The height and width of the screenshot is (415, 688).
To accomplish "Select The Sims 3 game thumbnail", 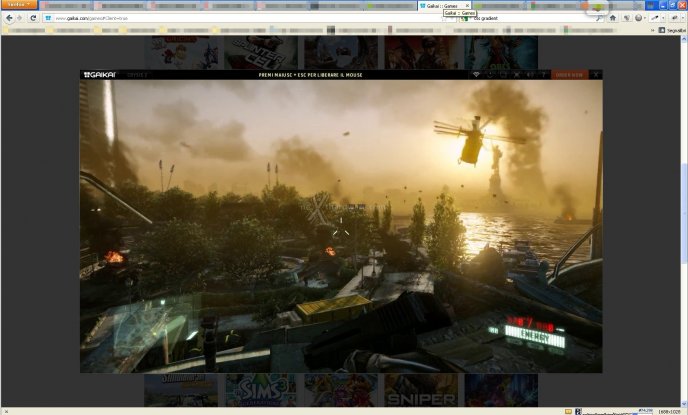I will click(x=261, y=390).
